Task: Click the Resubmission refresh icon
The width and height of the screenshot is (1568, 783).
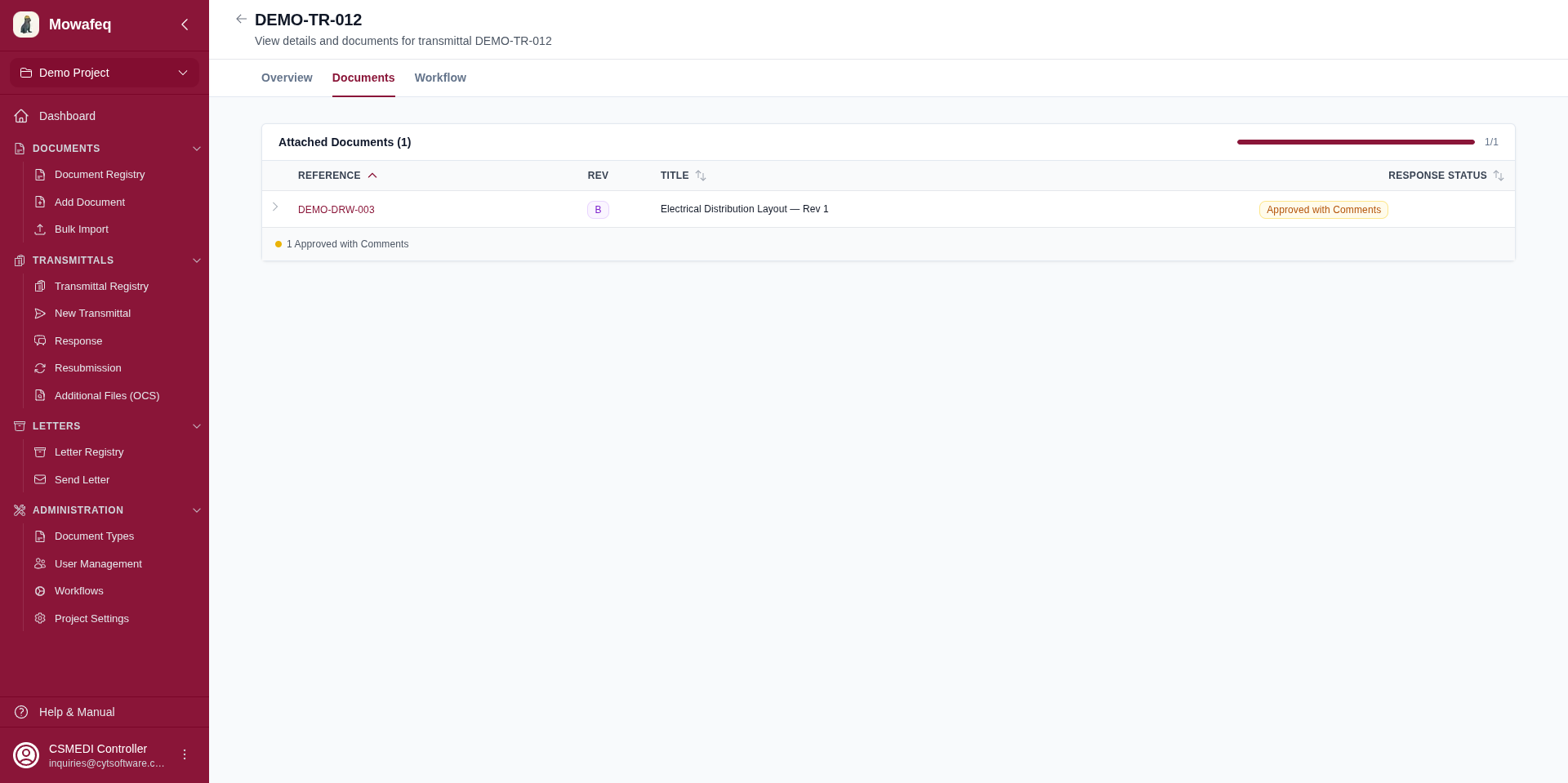Action: click(40, 368)
